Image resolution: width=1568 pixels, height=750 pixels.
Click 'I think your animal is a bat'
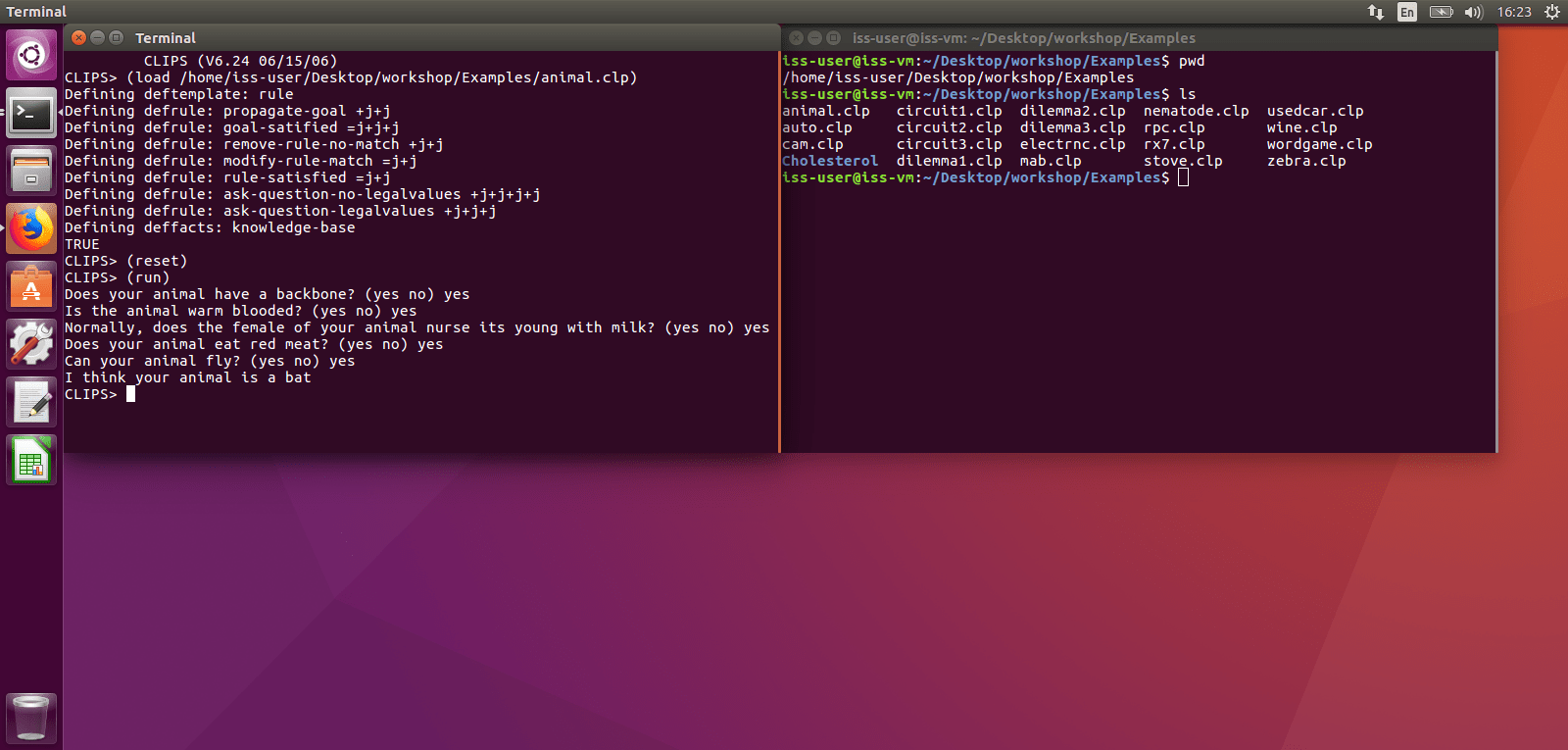(x=188, y=377)
